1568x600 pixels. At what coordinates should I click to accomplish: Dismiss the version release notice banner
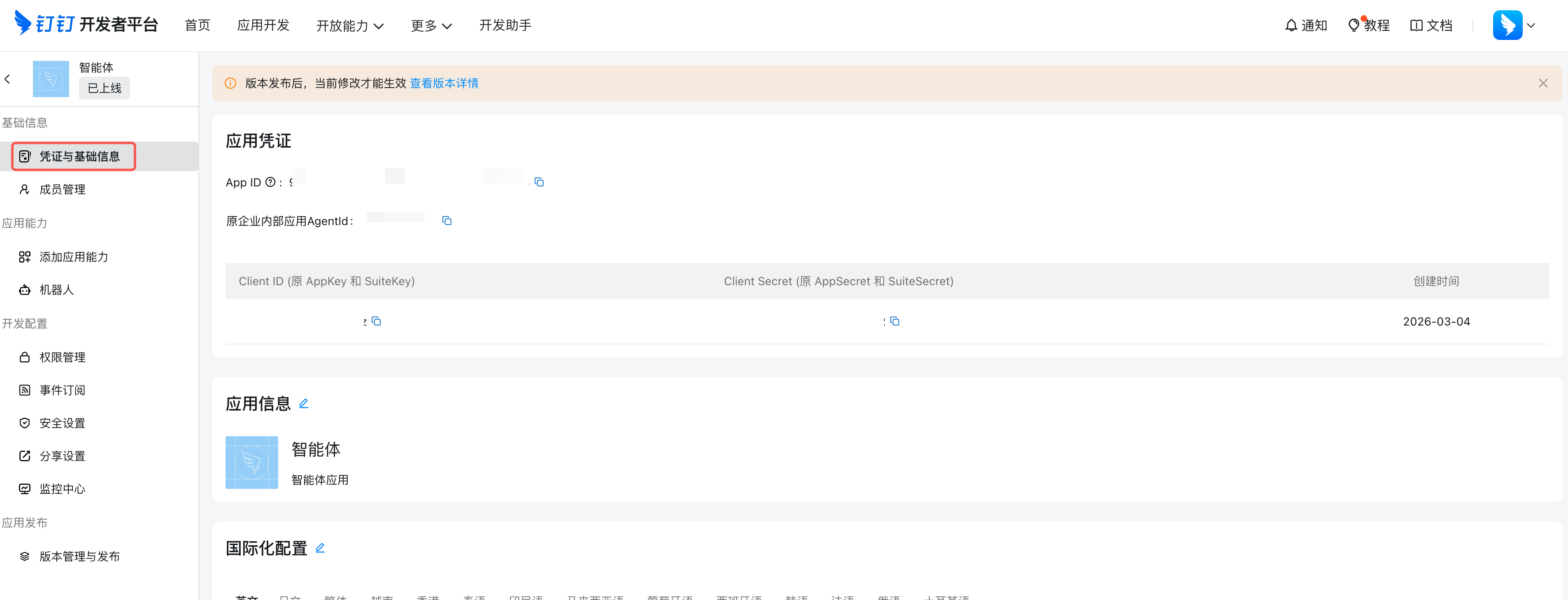click(x=1542, y=84)
